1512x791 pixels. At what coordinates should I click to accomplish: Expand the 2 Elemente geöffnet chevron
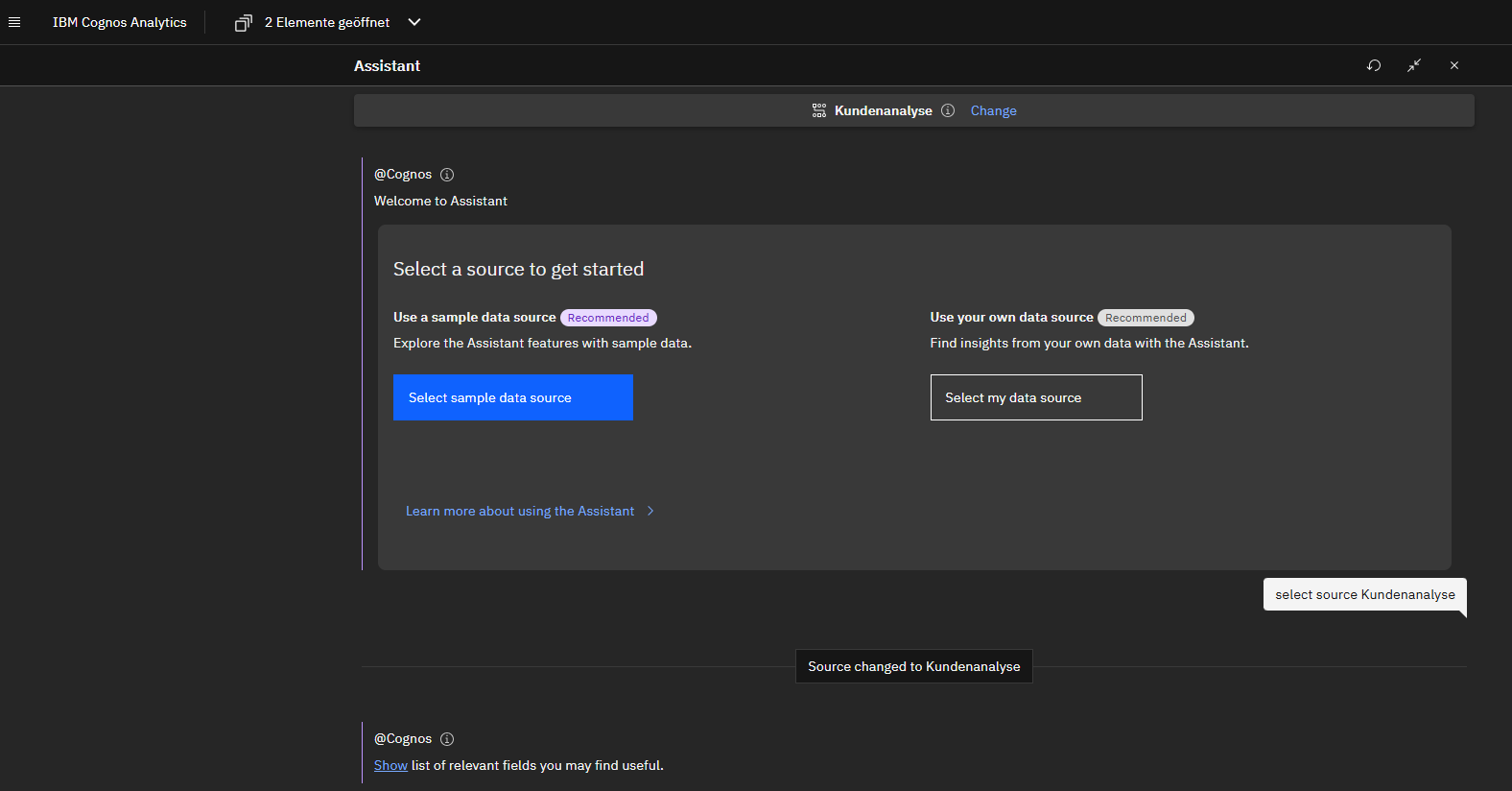click(x=414, y=22)
